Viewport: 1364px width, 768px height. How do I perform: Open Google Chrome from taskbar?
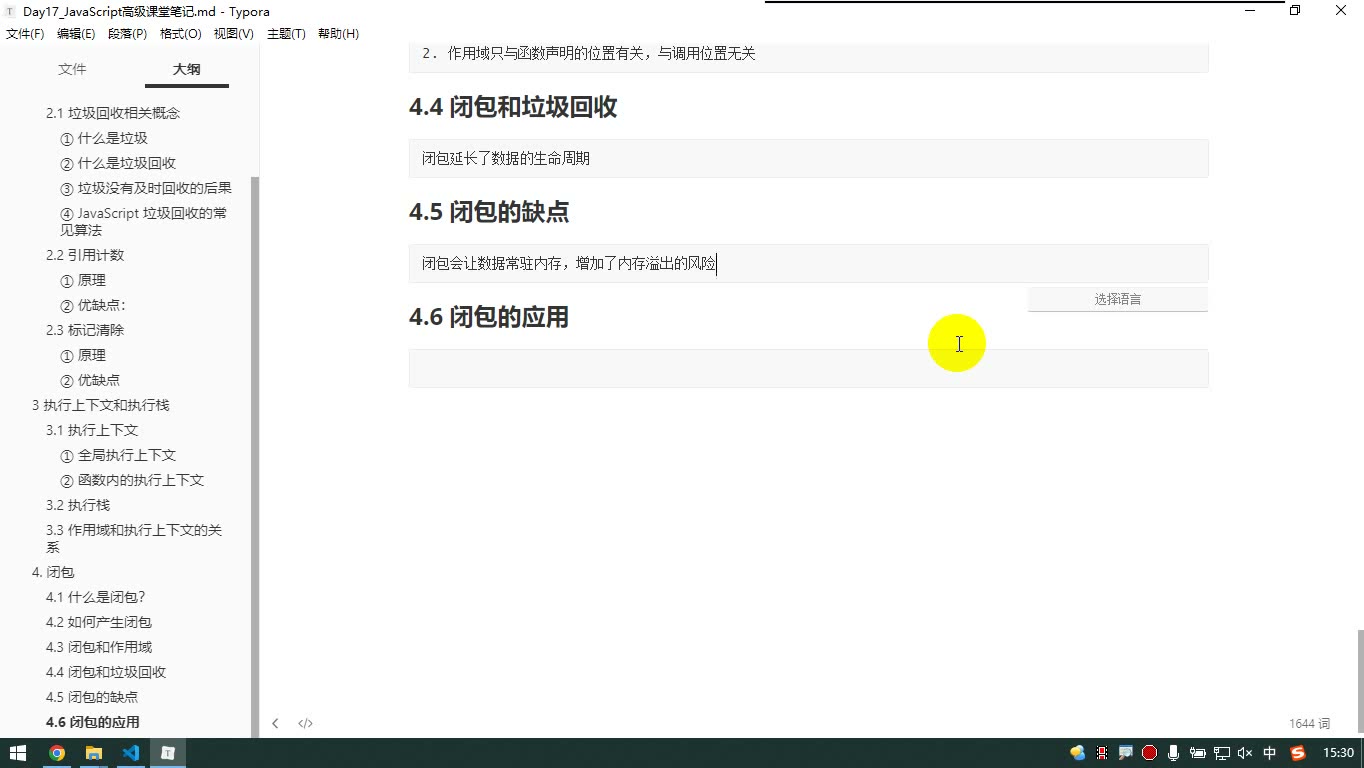point(57,753)
